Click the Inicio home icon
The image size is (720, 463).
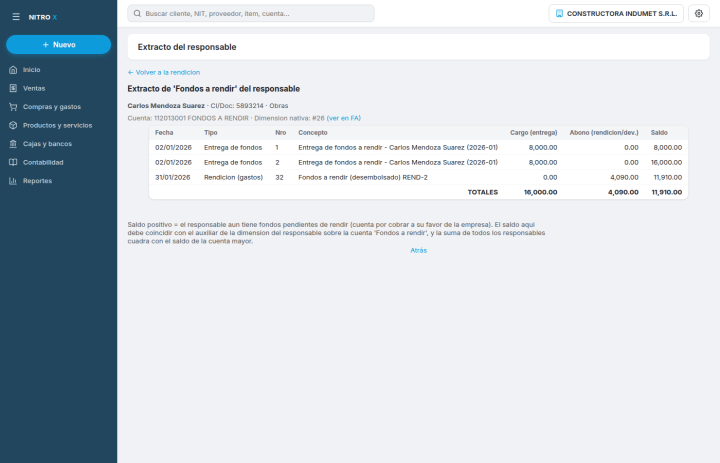point(13,70)
